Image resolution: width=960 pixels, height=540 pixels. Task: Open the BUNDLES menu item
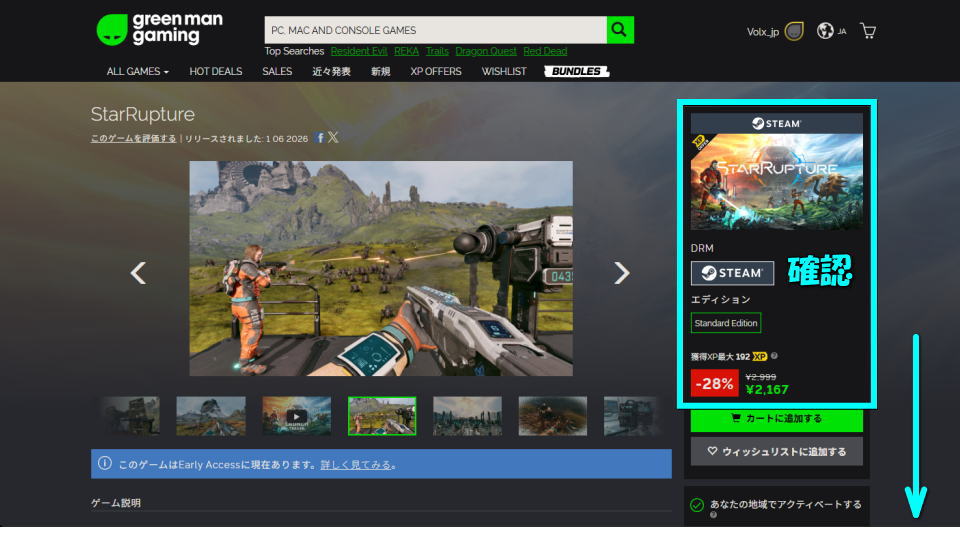(x=576, y=72)
